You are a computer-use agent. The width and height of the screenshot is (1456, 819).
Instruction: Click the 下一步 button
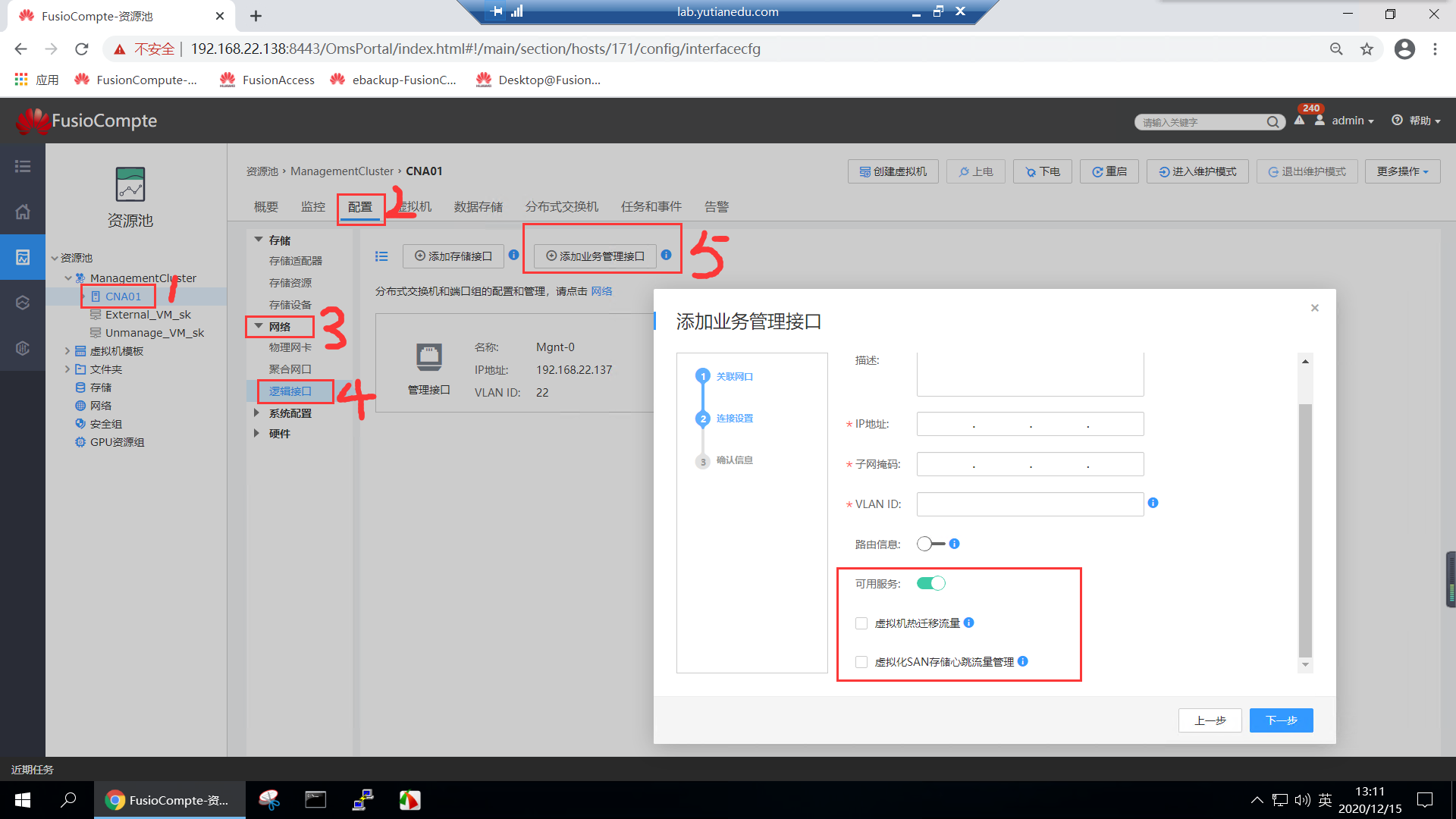(x=1281, y=720)
